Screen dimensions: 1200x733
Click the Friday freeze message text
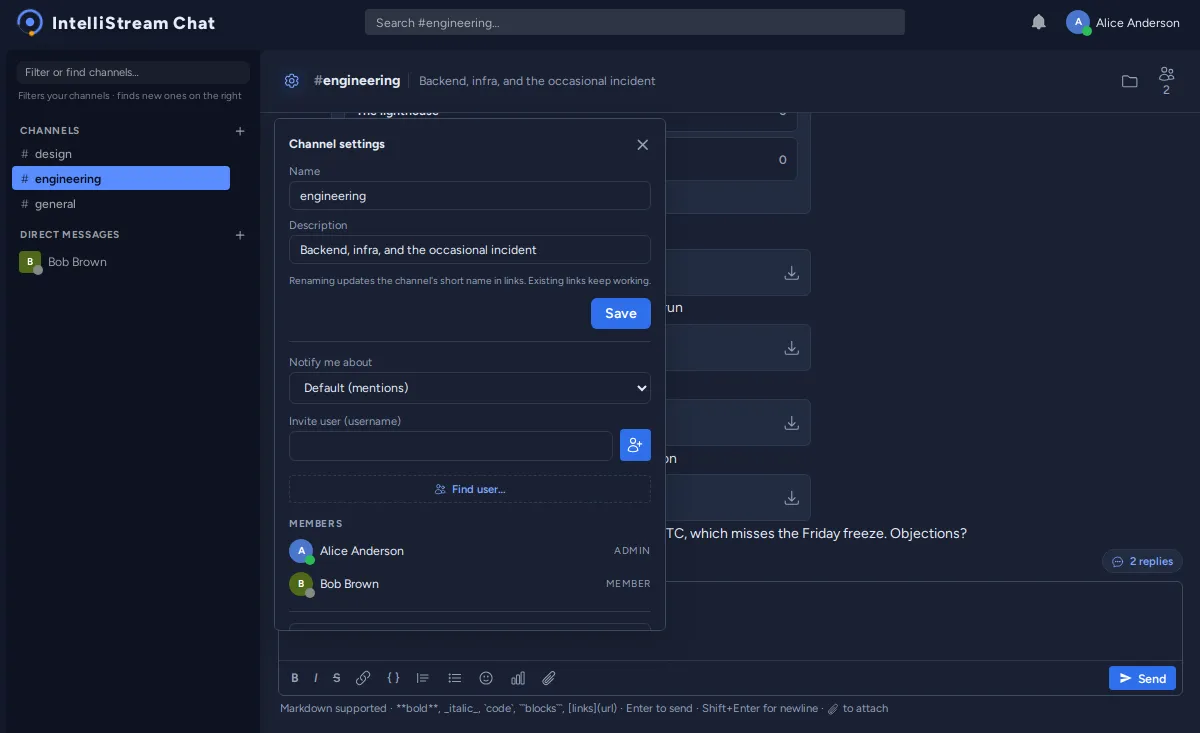(x=816, y=533)
